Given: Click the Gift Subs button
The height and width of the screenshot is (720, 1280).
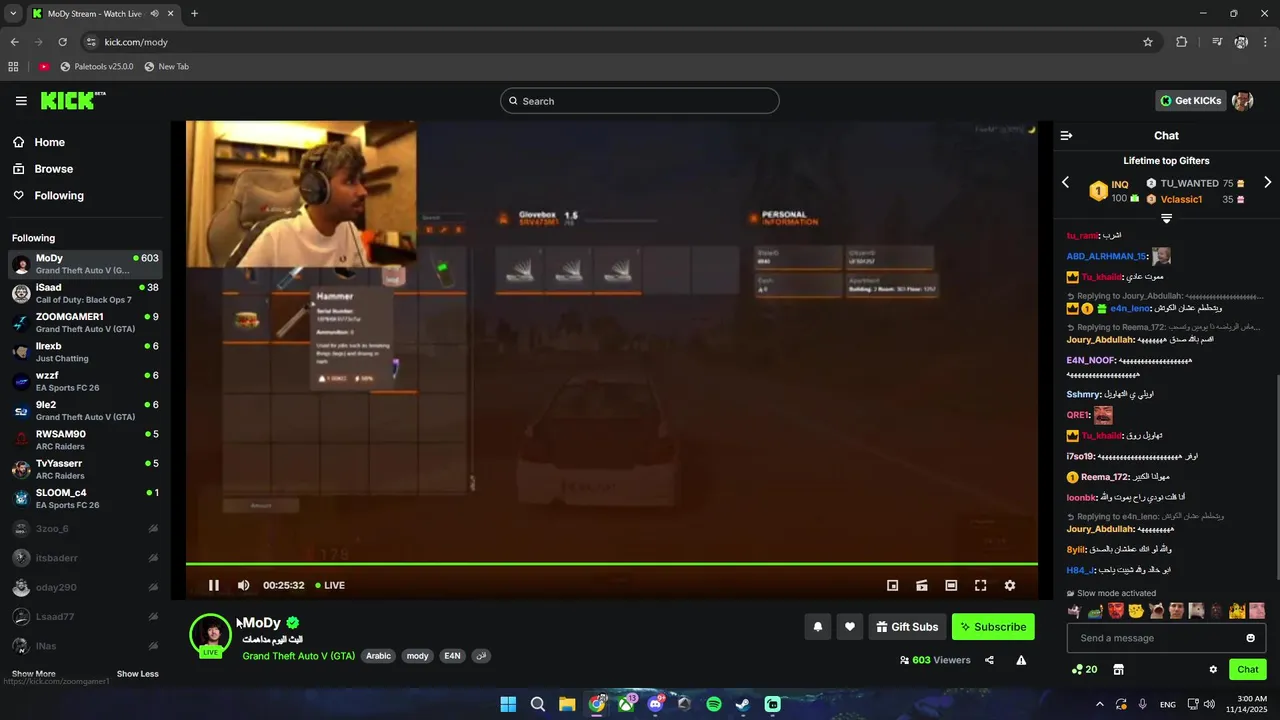Looking at the screenshot, I should (907, 627).
